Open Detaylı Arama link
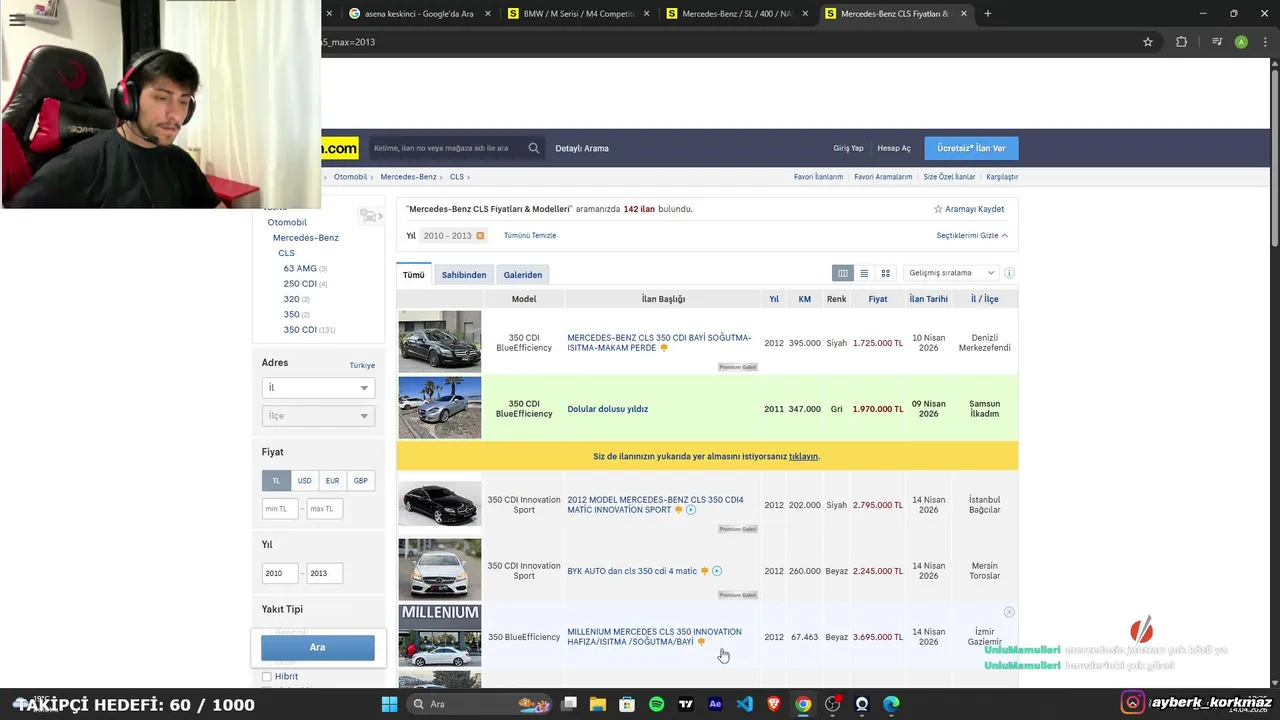This screenshot has height=720, width=1280. (582, 148)
